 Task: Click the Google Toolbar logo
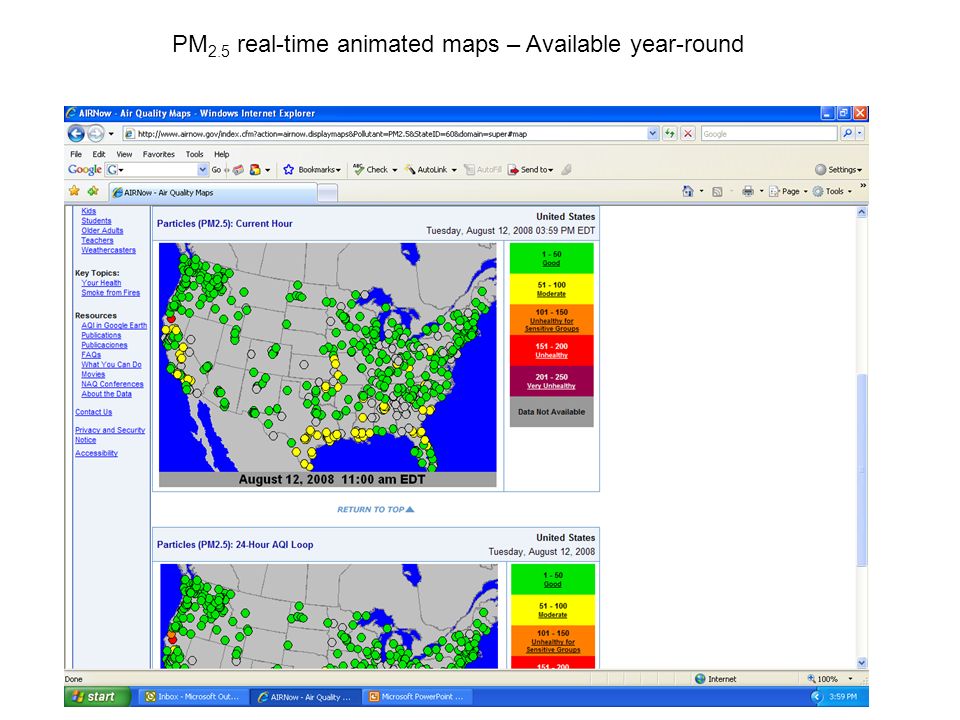point(84,170)
